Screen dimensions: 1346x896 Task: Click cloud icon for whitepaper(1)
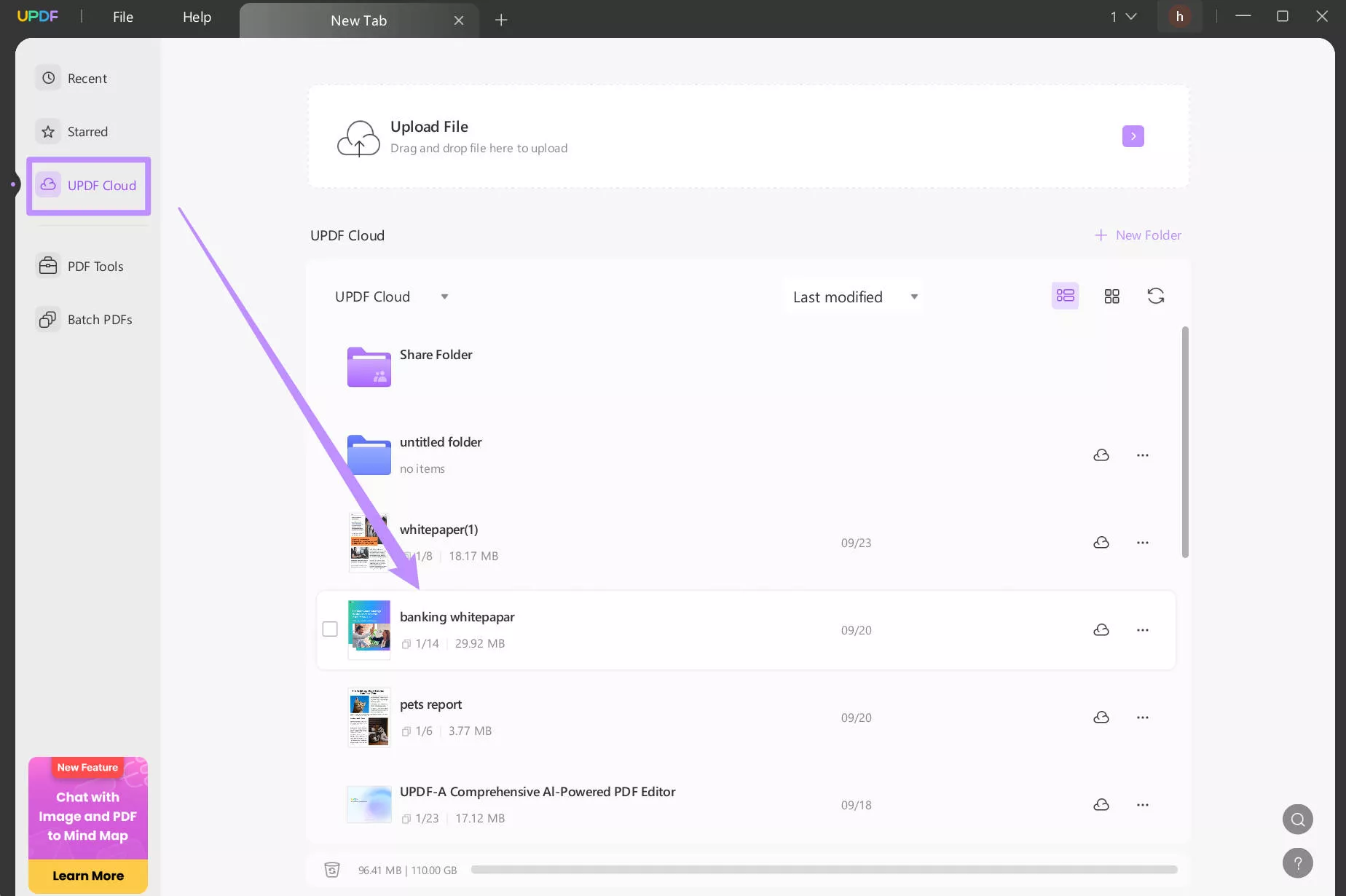coord(1101,543)
